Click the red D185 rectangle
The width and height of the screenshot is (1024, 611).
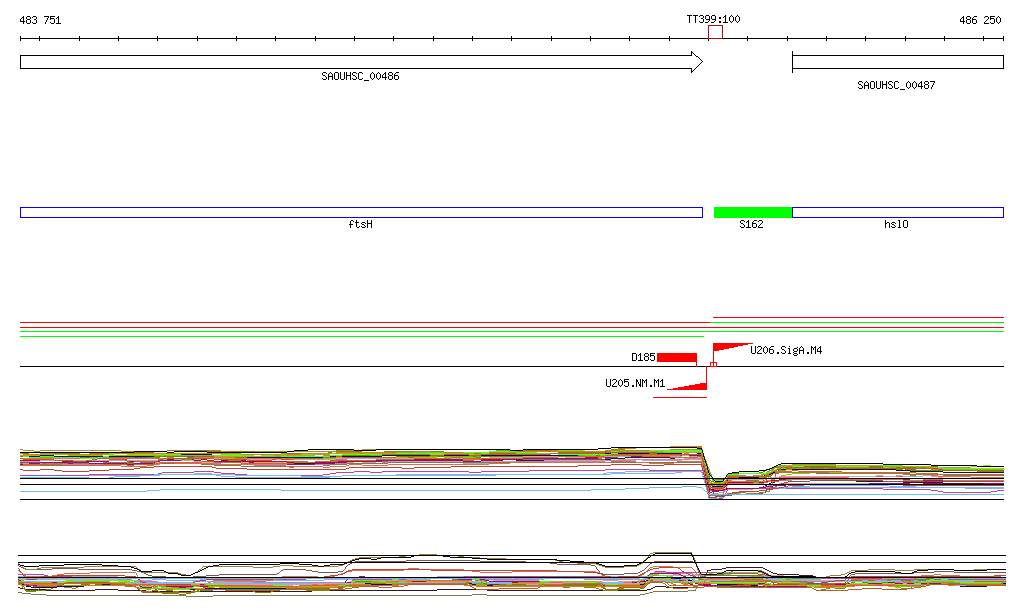677,357
